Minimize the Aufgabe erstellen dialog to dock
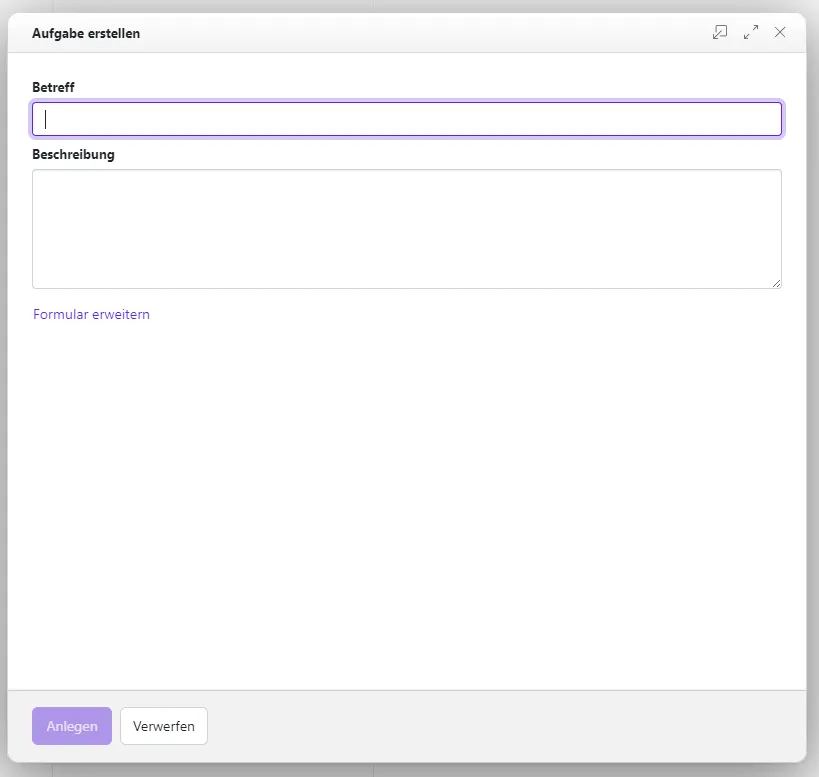Screen dimensions: 819x777 [x=720, y=32]
